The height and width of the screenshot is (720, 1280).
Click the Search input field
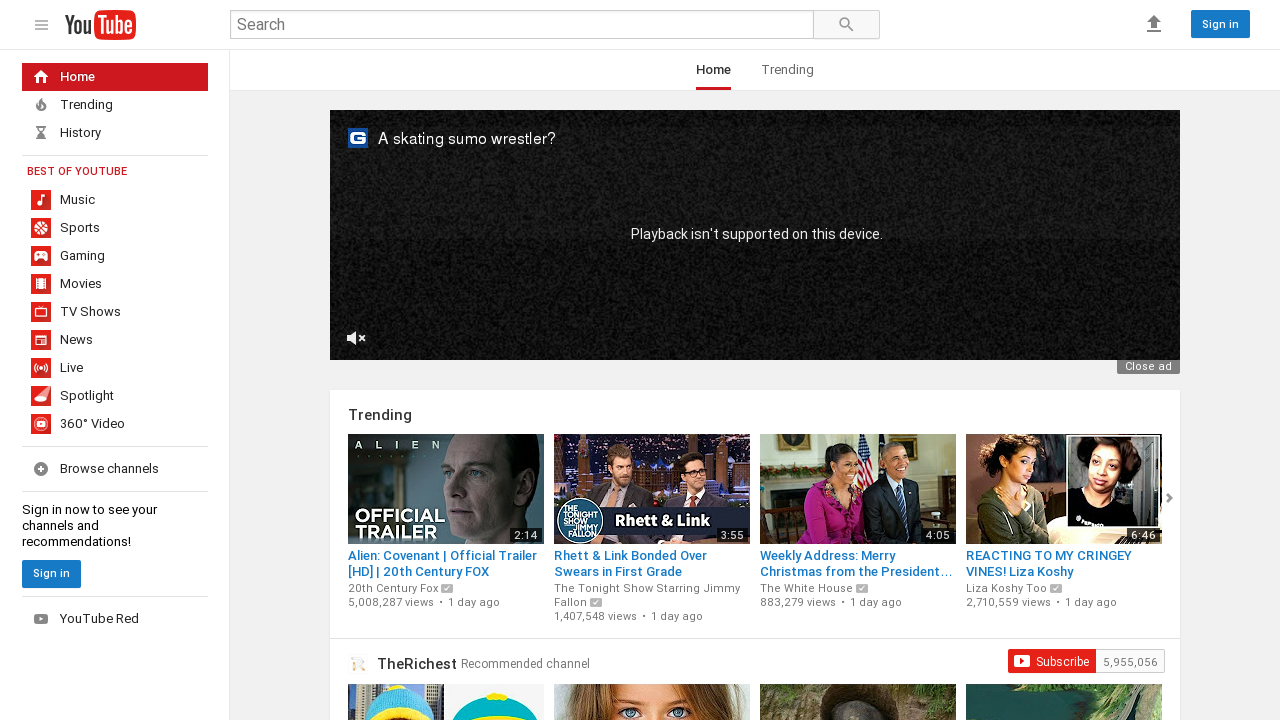click(x=521, y=25)
